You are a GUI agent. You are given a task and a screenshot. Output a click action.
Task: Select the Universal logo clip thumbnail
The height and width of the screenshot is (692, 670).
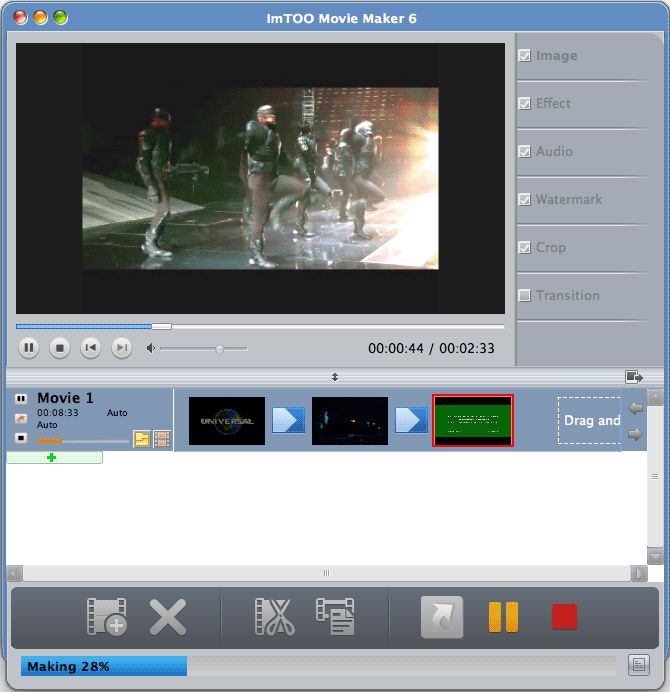tap(227, 421)
